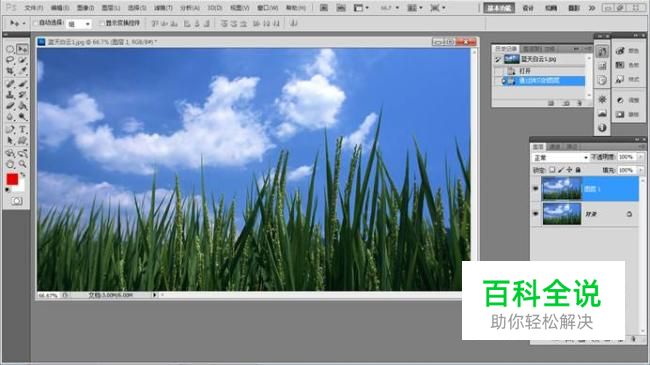Launch Bridge from the application bar
The image size is (650, 365).
click(324, 8)
